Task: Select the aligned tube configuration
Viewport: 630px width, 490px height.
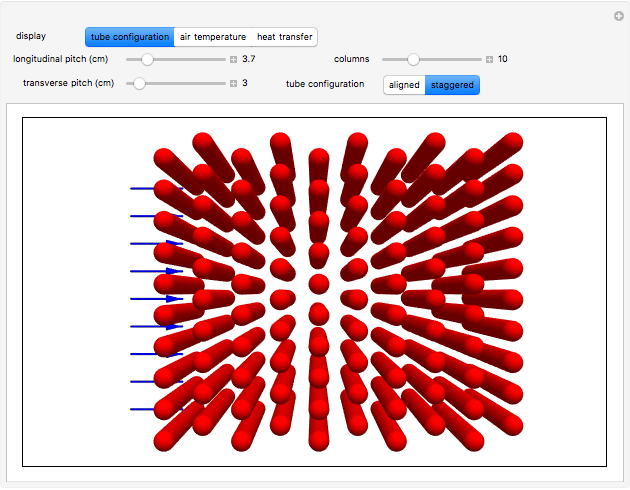Action: pos(404,85)
